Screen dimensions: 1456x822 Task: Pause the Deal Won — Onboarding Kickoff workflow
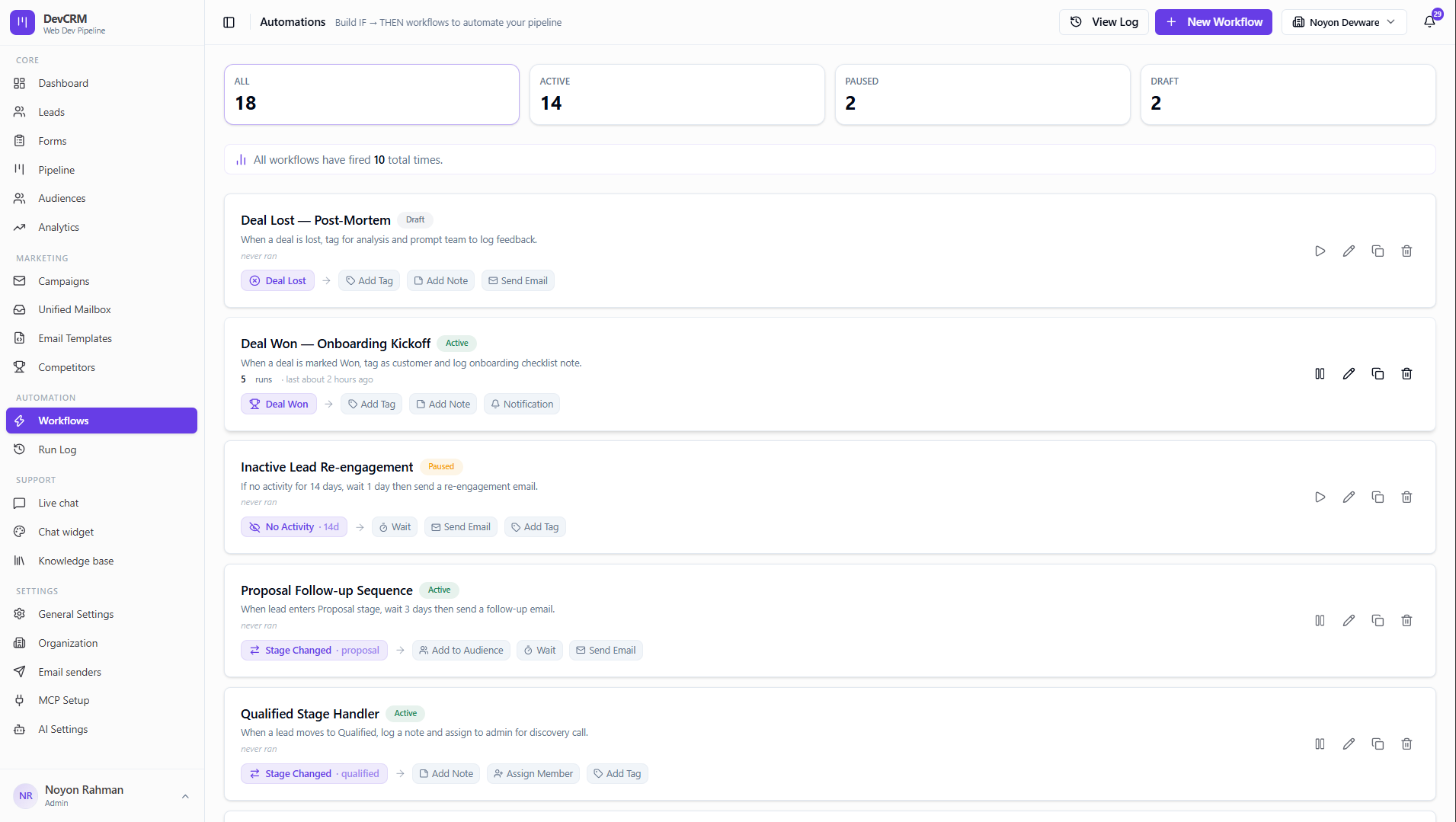click(1320, 373)
